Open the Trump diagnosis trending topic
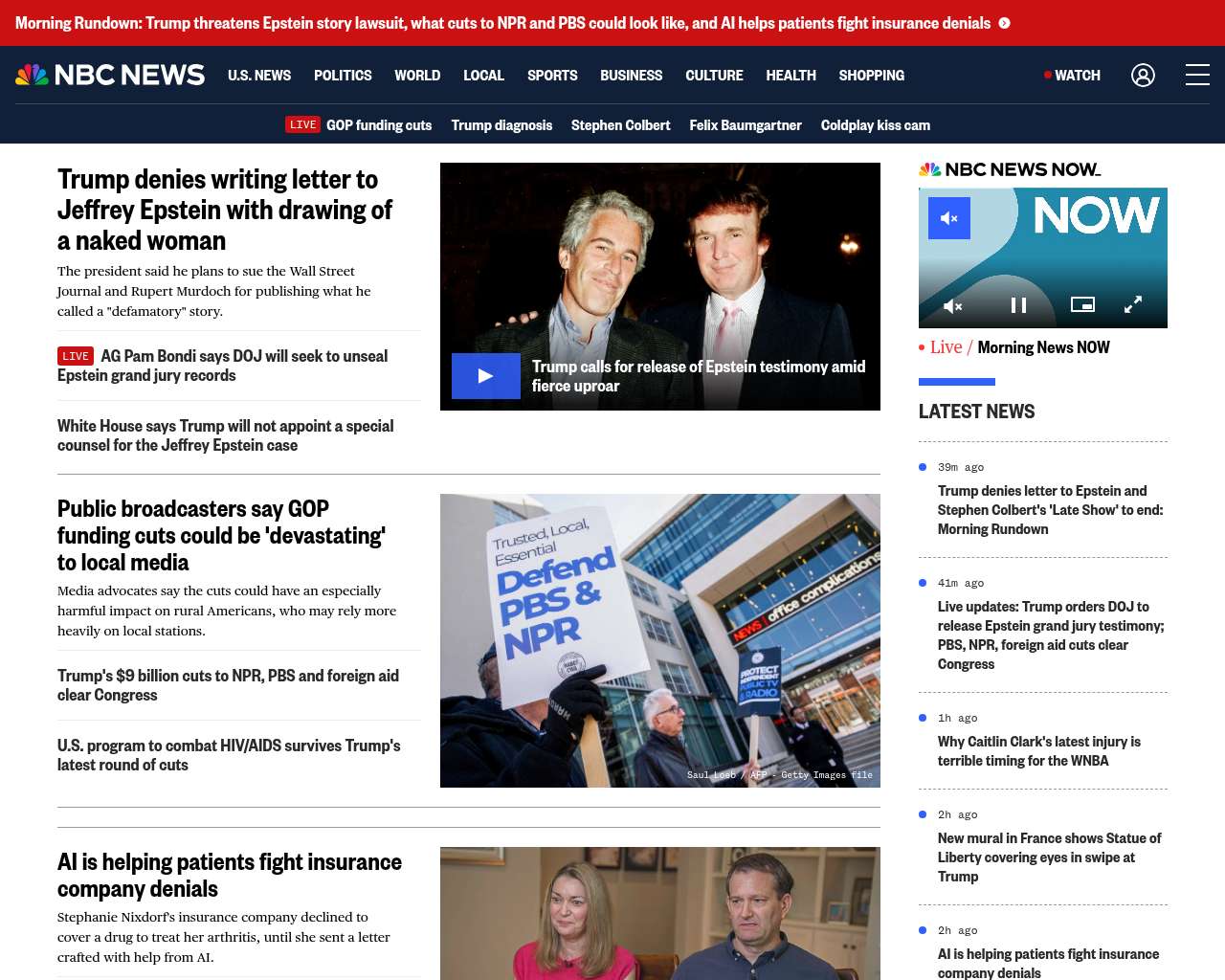The width and height of the screenshot is (1225, 980). coord(501,124)
